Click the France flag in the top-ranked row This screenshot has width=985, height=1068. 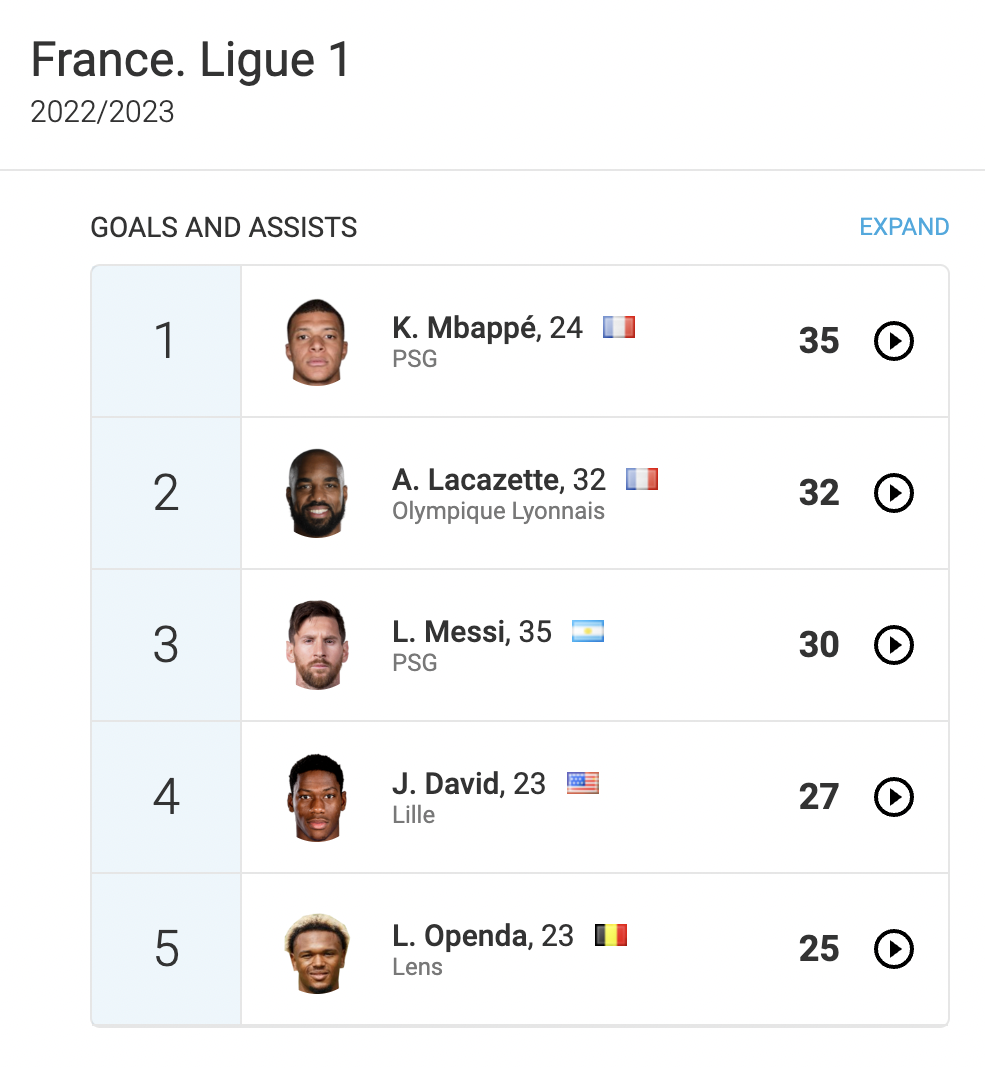(x=619, y=327)
